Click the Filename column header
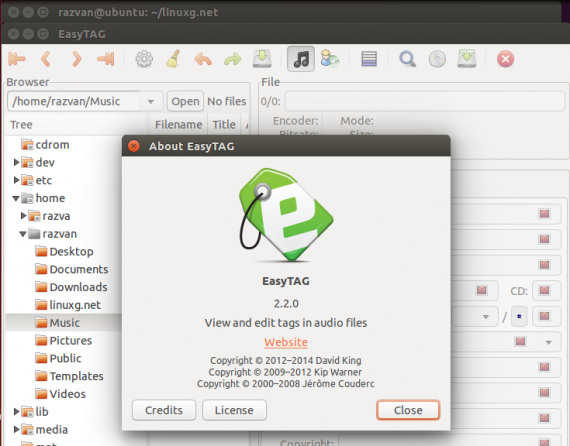 coord(178,125)
